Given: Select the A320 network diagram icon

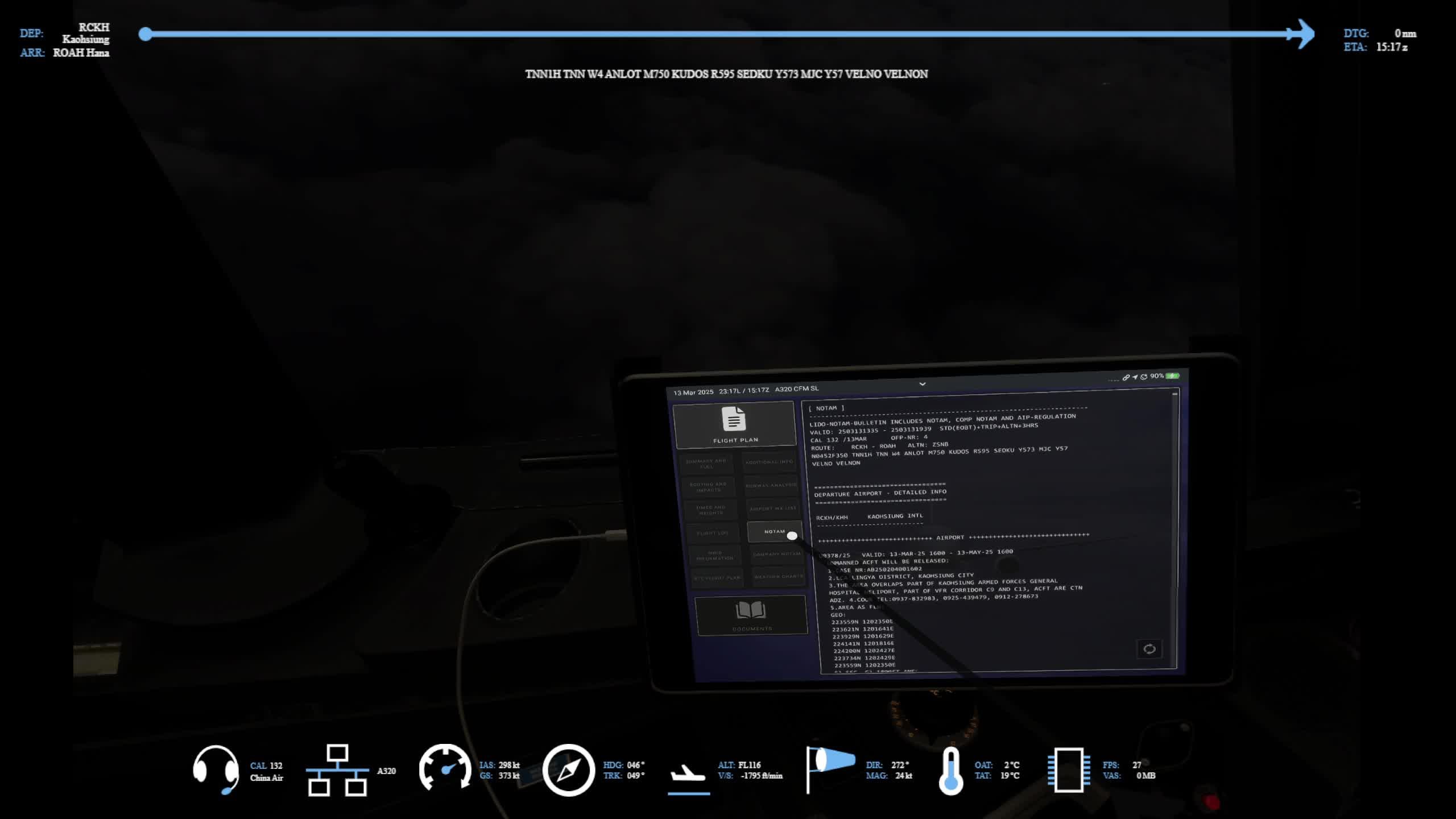Looking at the screenshot, I should (x=338, y=771).
